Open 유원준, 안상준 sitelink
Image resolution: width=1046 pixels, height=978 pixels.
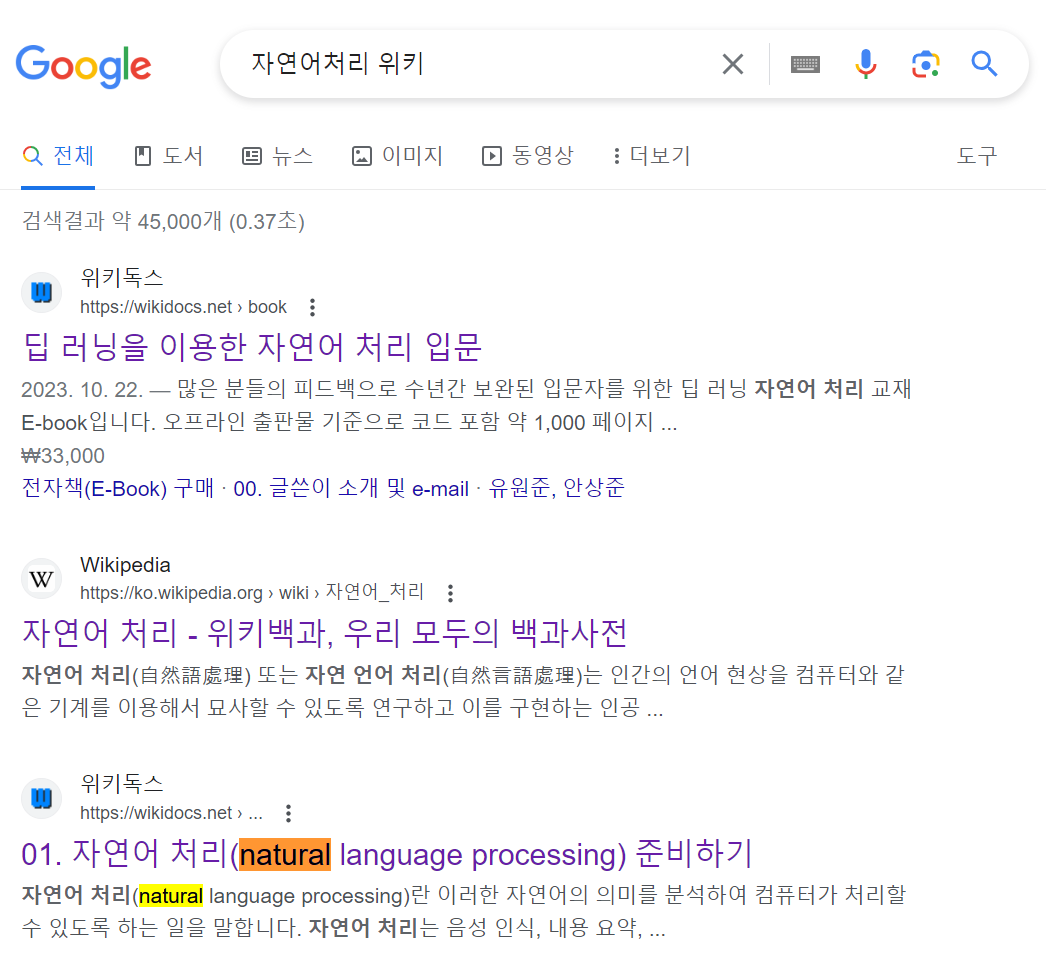tap(556, 488)
